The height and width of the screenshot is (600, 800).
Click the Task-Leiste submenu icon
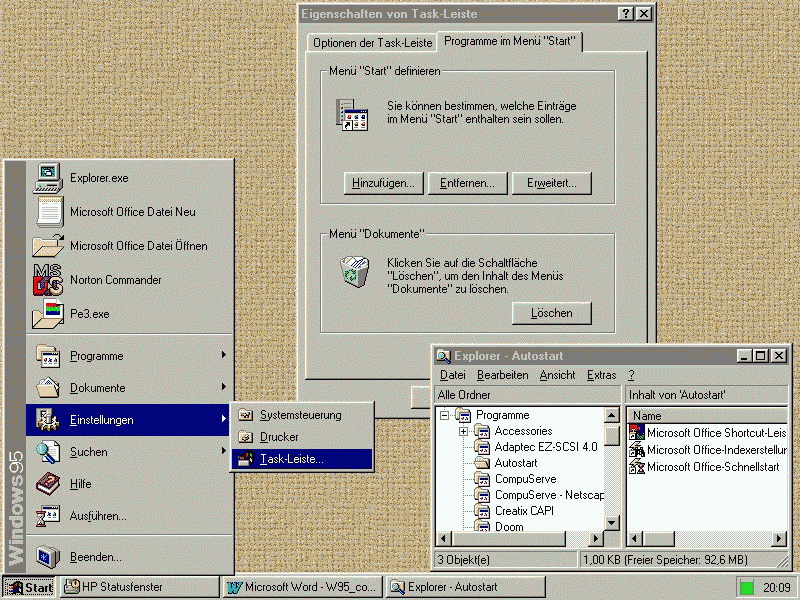click(246, 459)
